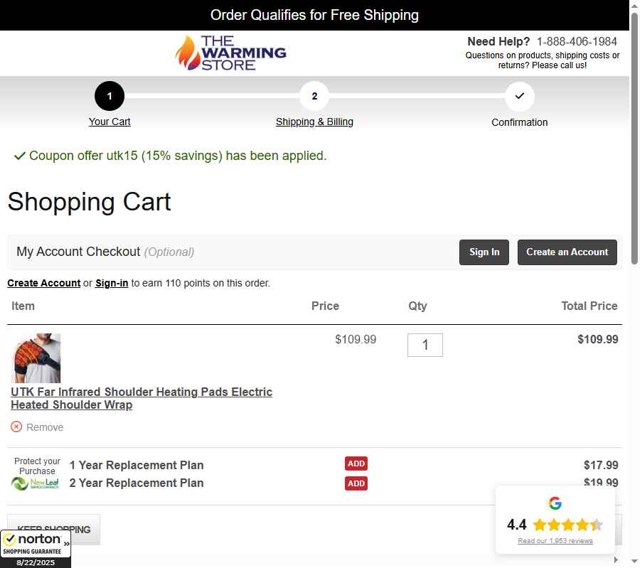
Task: Click the page vertical scrollbar thumb
Action: 634,139
